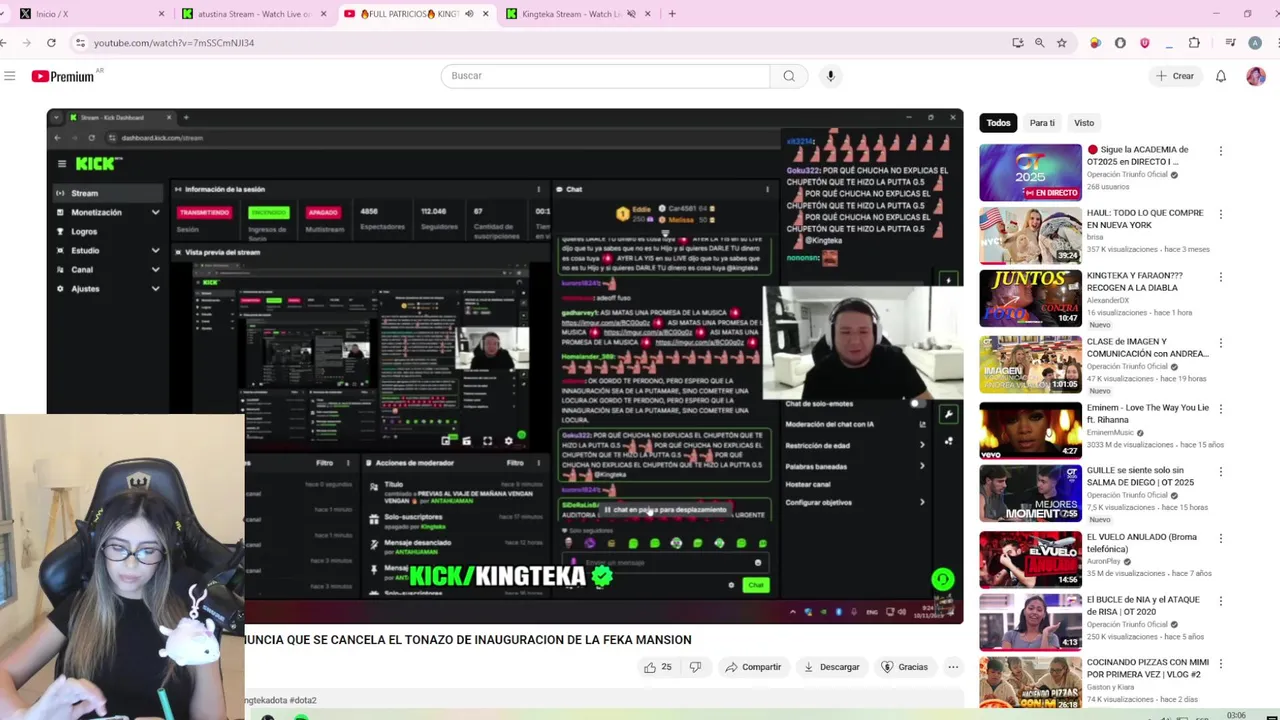Show the system clock reading 03:06

(x=1236, y=715)
